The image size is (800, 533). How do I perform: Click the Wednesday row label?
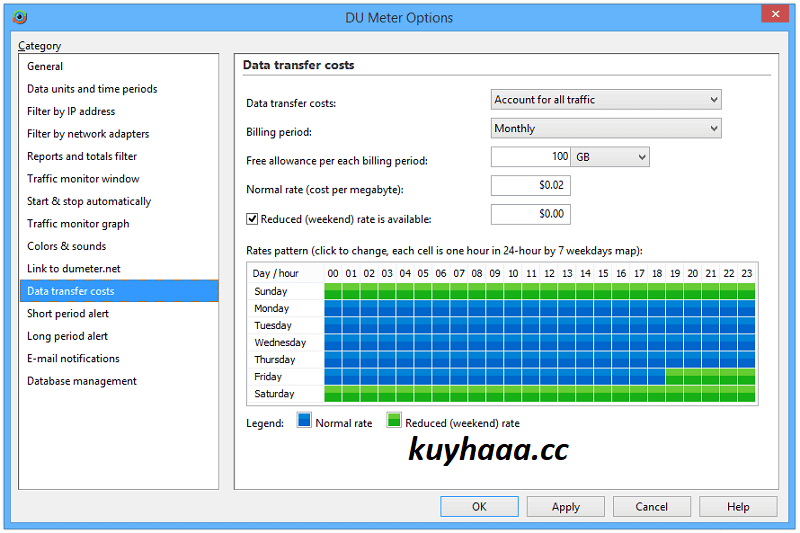[x=280, y=342]
